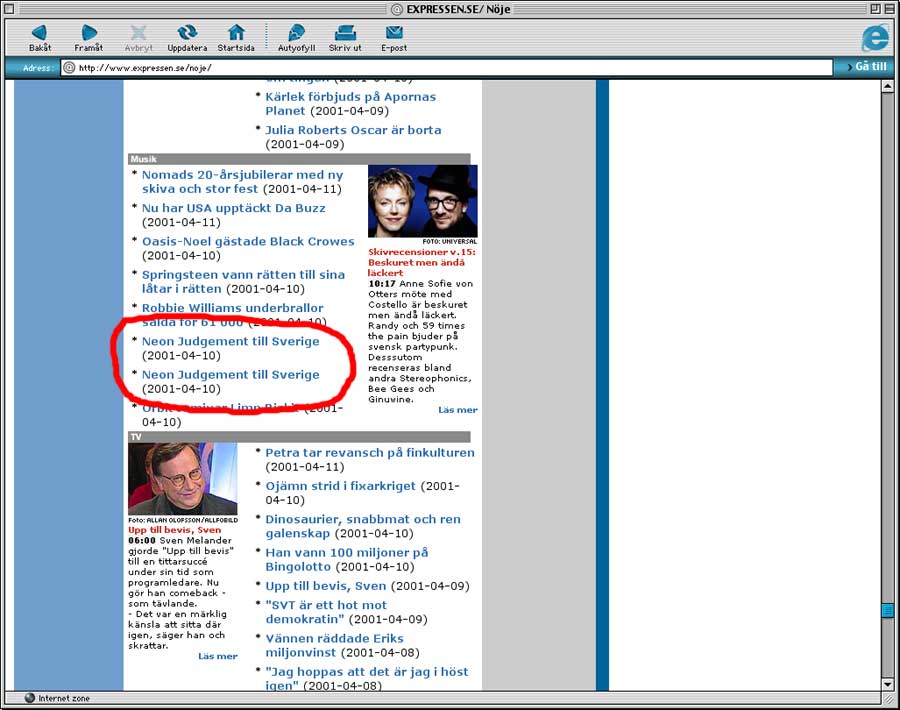Click the Internet zone globe icon

pyautogui.click(x=30, y=698)
